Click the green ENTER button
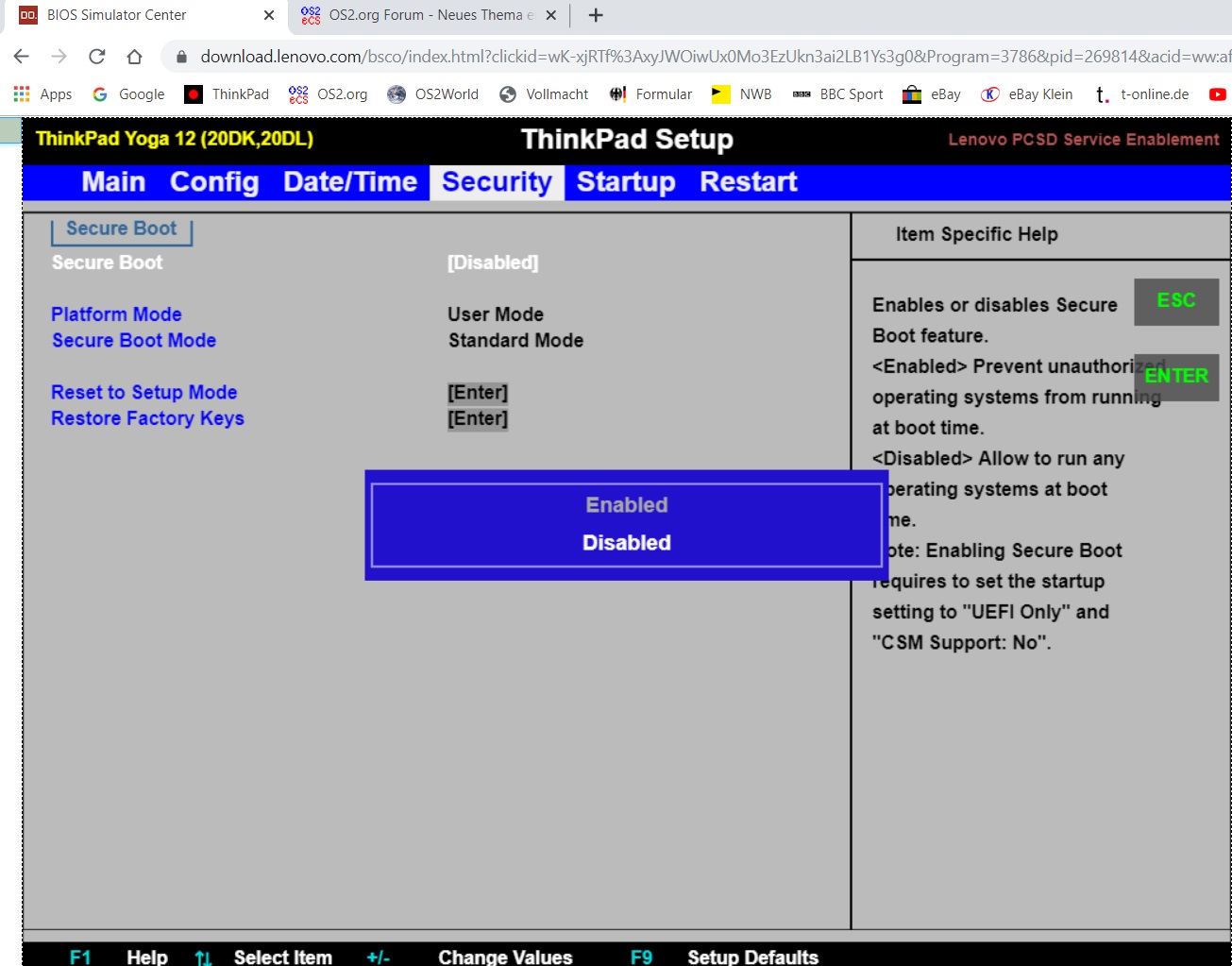 tap(1176, 376)
